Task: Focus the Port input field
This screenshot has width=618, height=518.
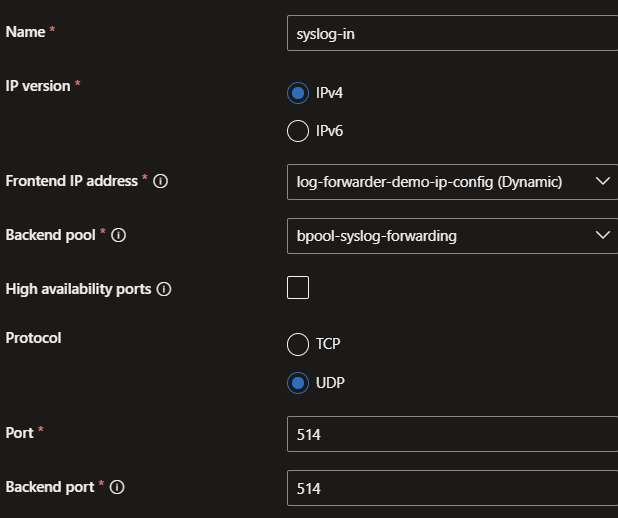Action: (450, 434)
